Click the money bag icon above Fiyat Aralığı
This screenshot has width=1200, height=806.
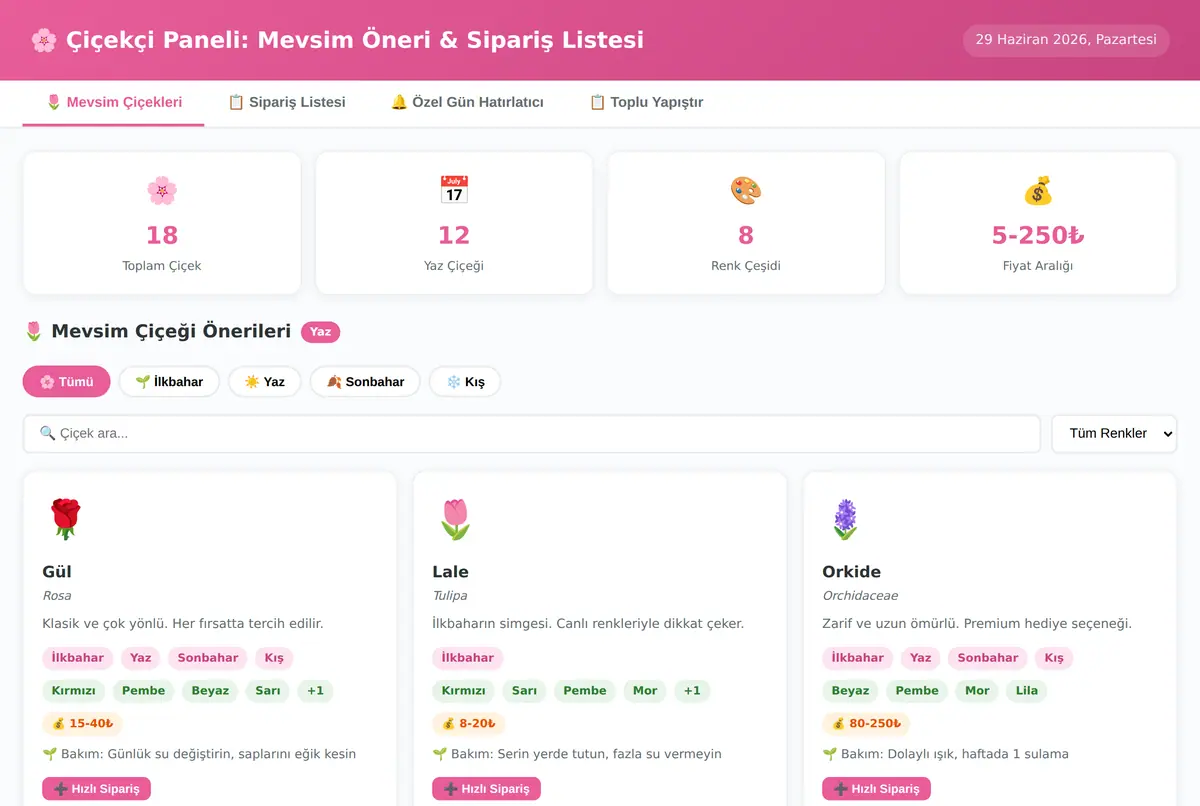click(1038, 190)
